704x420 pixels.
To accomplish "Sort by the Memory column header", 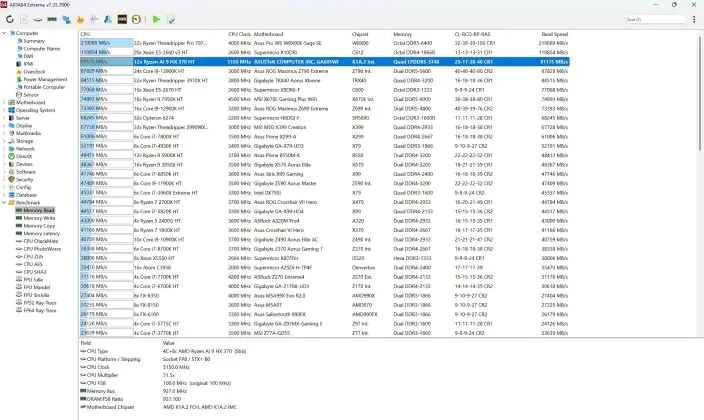I will [x=402, y=34].
